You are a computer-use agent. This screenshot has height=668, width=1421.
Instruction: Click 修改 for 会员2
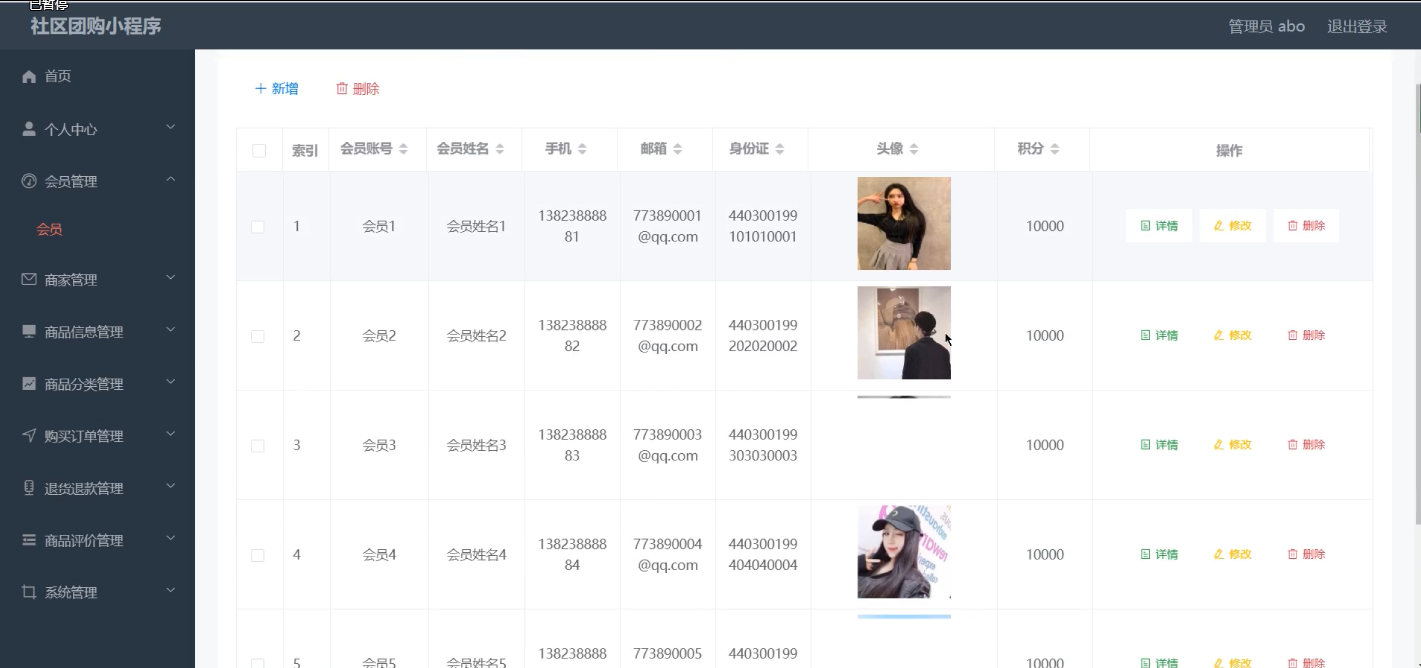(1232, 336)
